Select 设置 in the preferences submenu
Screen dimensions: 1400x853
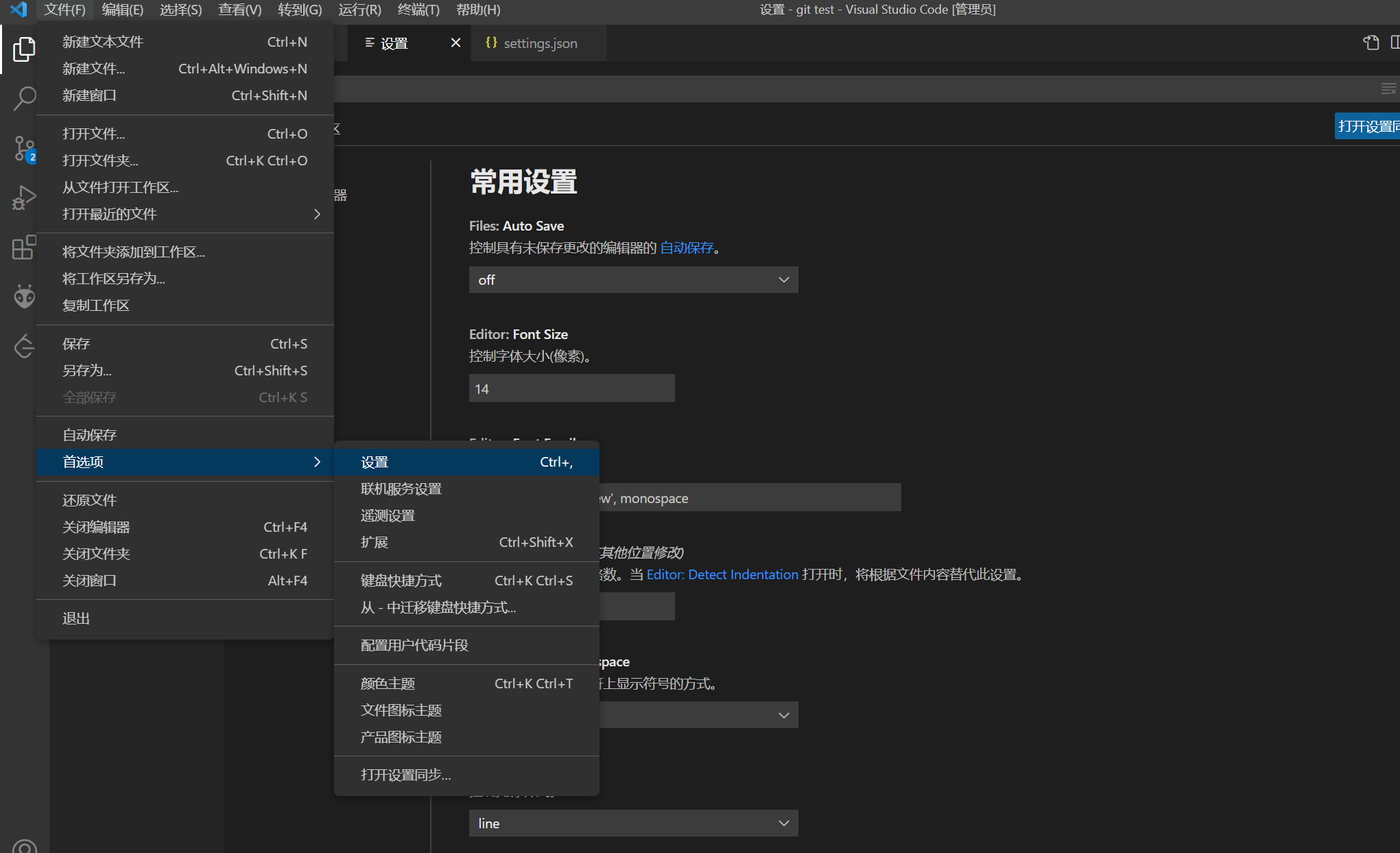(466, 462)
